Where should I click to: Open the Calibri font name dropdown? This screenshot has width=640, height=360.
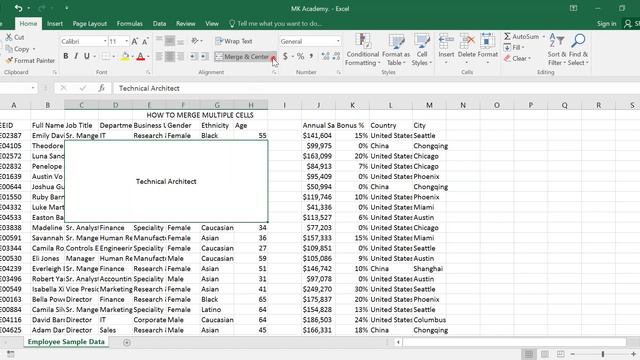coord(105,41)
